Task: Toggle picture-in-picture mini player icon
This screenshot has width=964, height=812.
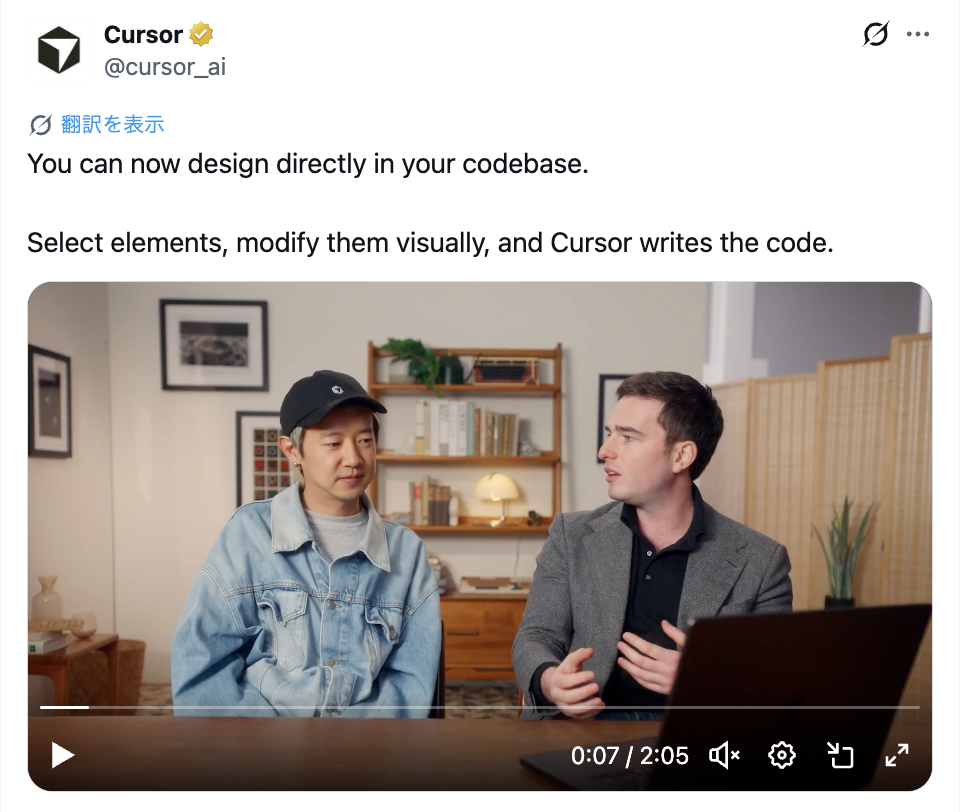Action: tap(840, 755)
